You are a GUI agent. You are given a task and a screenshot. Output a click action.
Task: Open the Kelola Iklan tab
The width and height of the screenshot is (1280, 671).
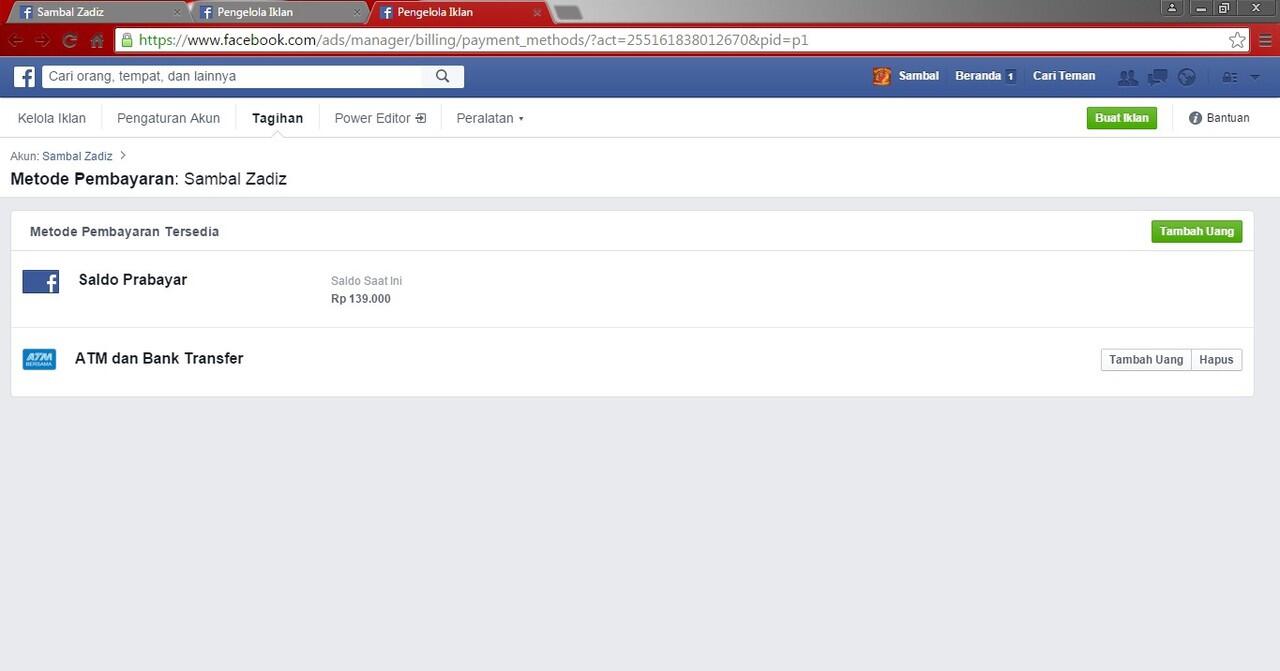(x=52, y=118)
